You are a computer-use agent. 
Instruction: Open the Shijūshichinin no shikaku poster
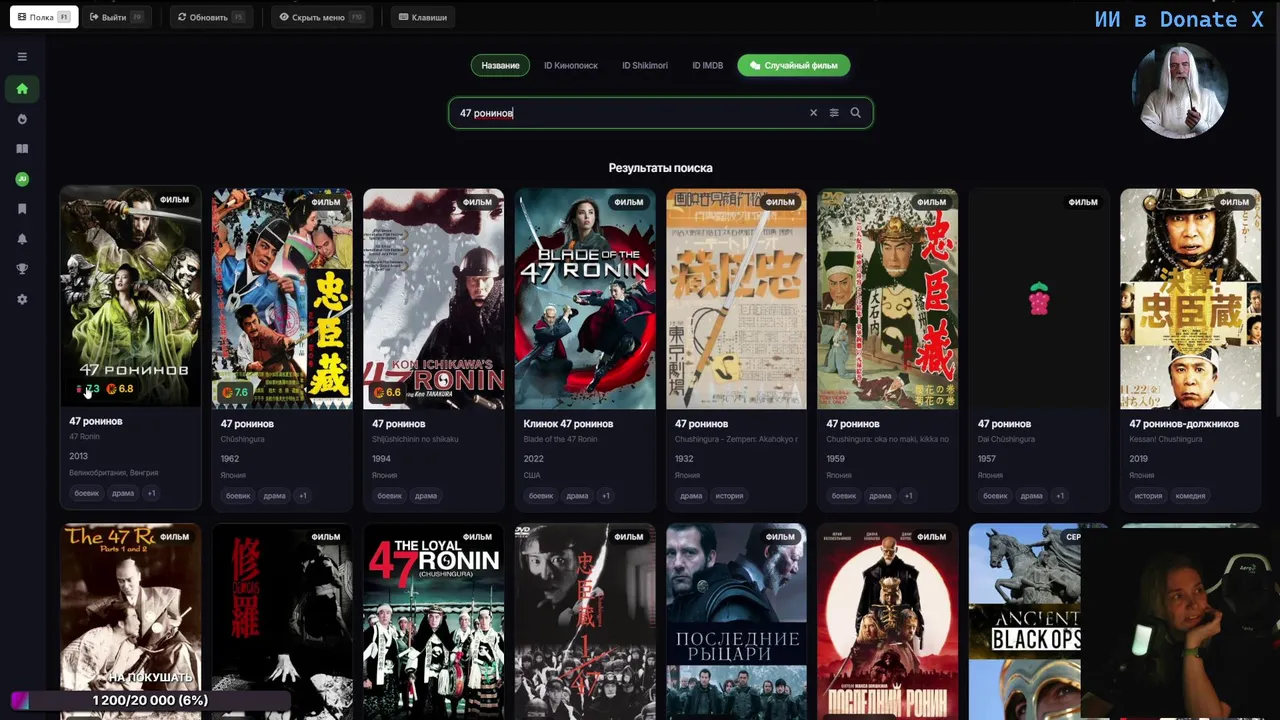434,299
